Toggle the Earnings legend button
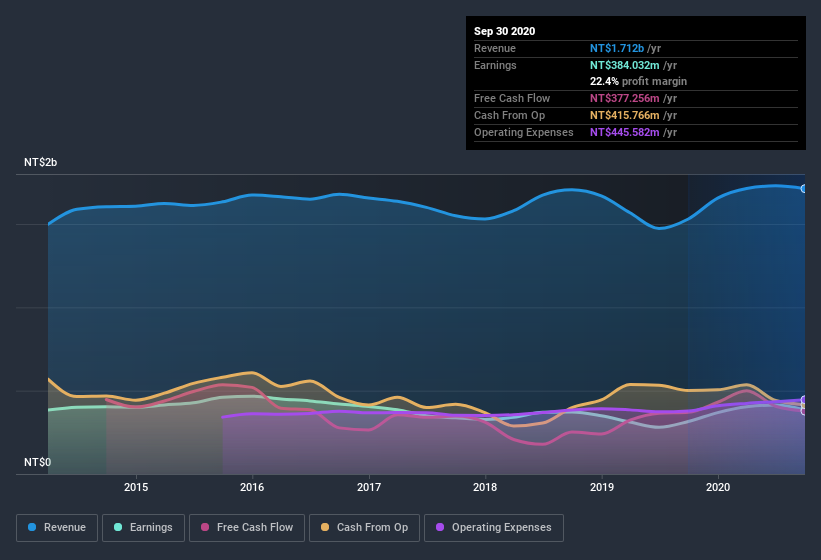Image resolution: width=821 pixels, height=560 pixels. [x=143, y=528]
